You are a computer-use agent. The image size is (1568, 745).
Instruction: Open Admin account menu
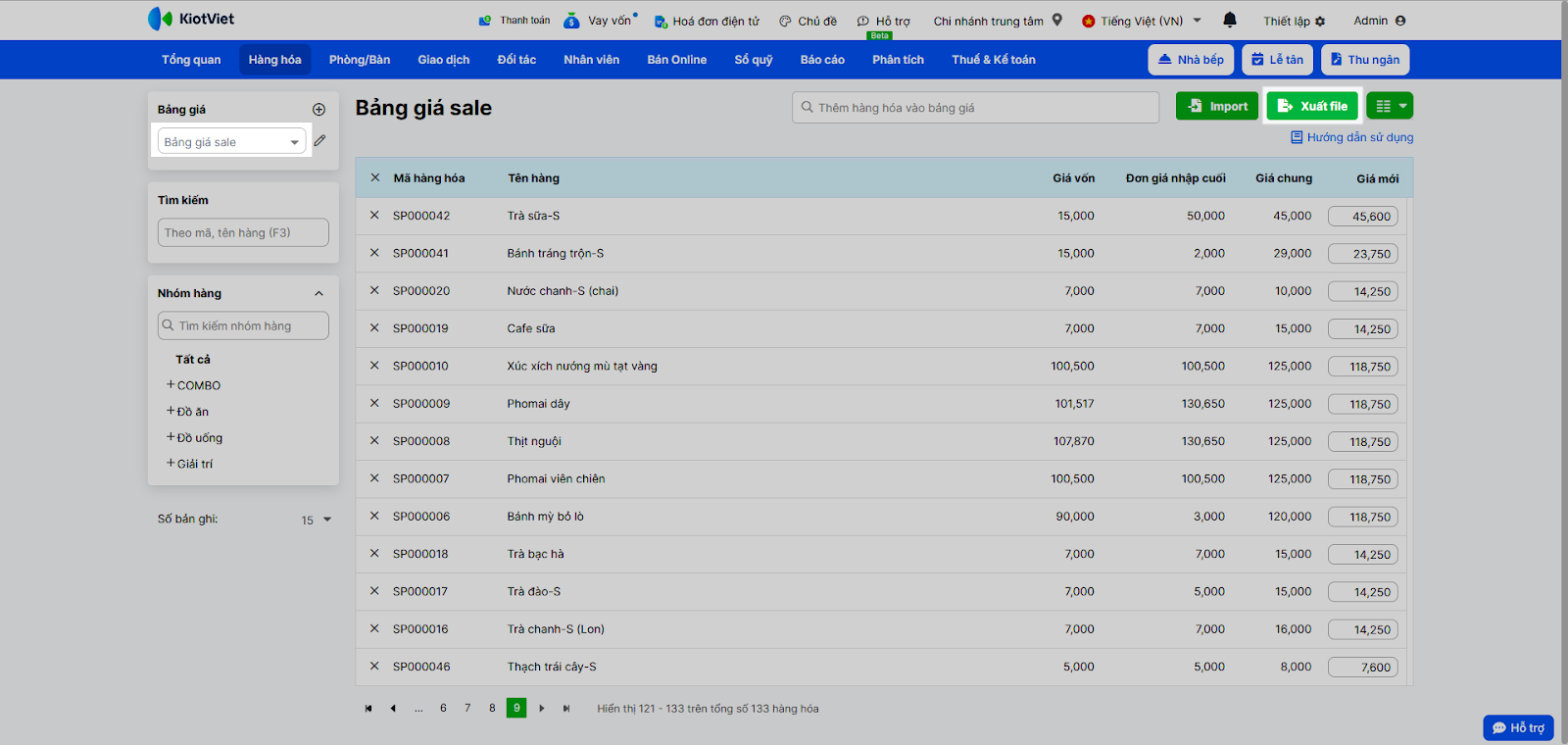click(x=1380, y=21)
